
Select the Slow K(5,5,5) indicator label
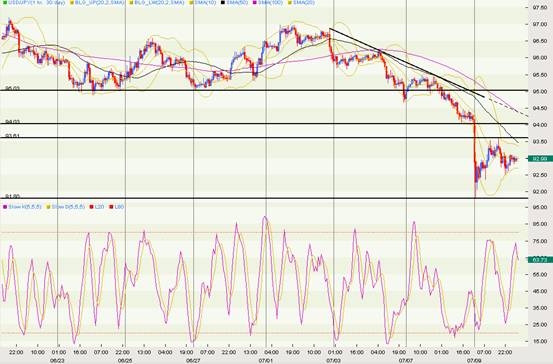pos(25,207)
